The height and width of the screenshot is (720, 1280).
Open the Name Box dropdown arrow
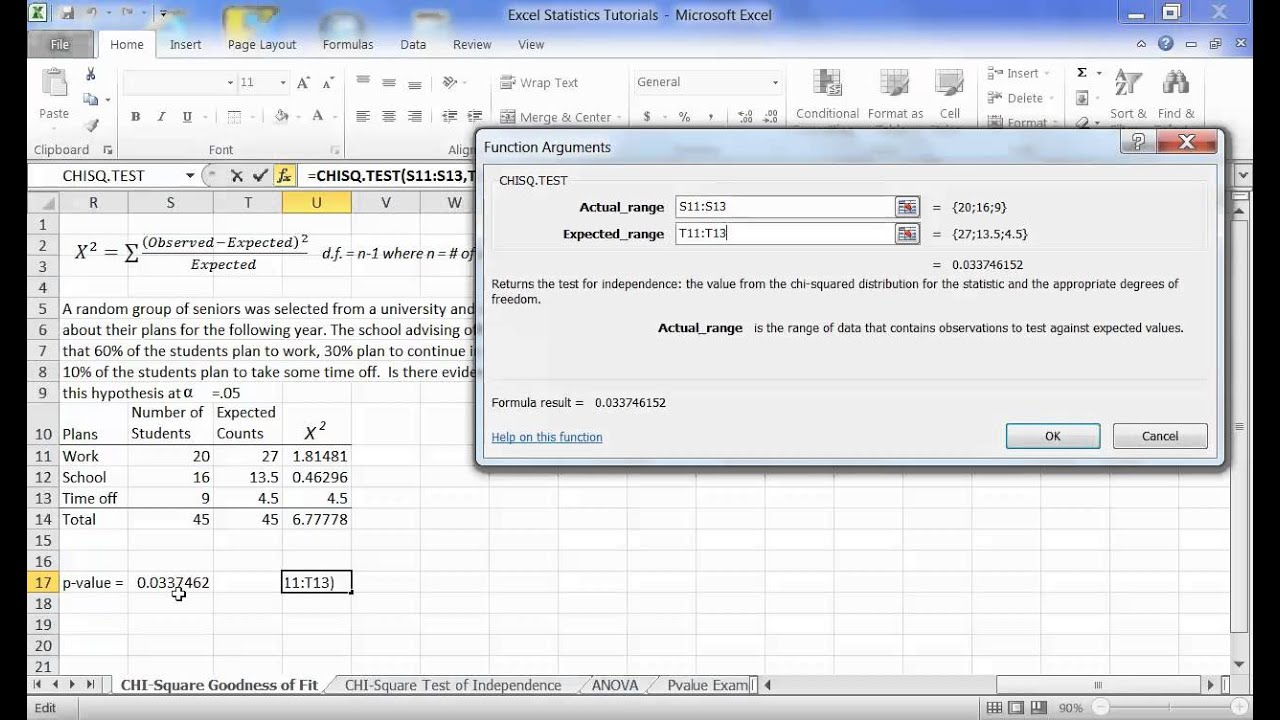(189, 176)
